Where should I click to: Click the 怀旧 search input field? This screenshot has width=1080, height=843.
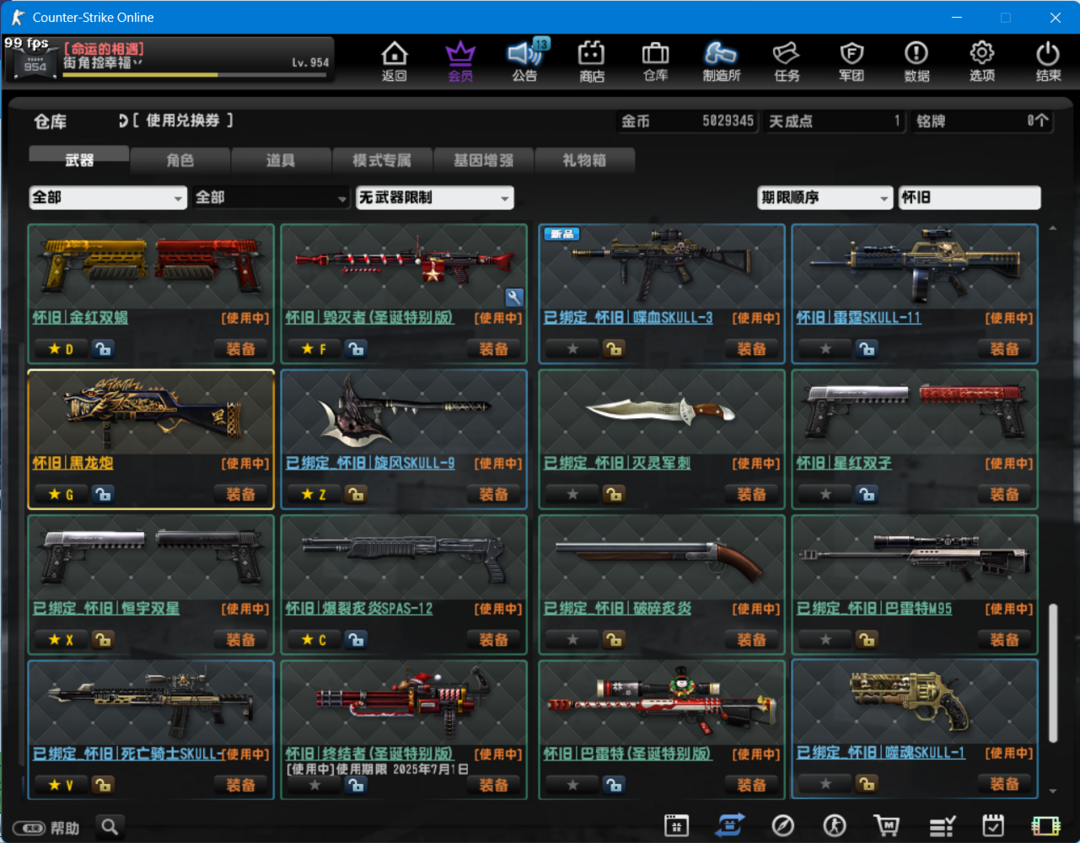click(x=969, y=198)
